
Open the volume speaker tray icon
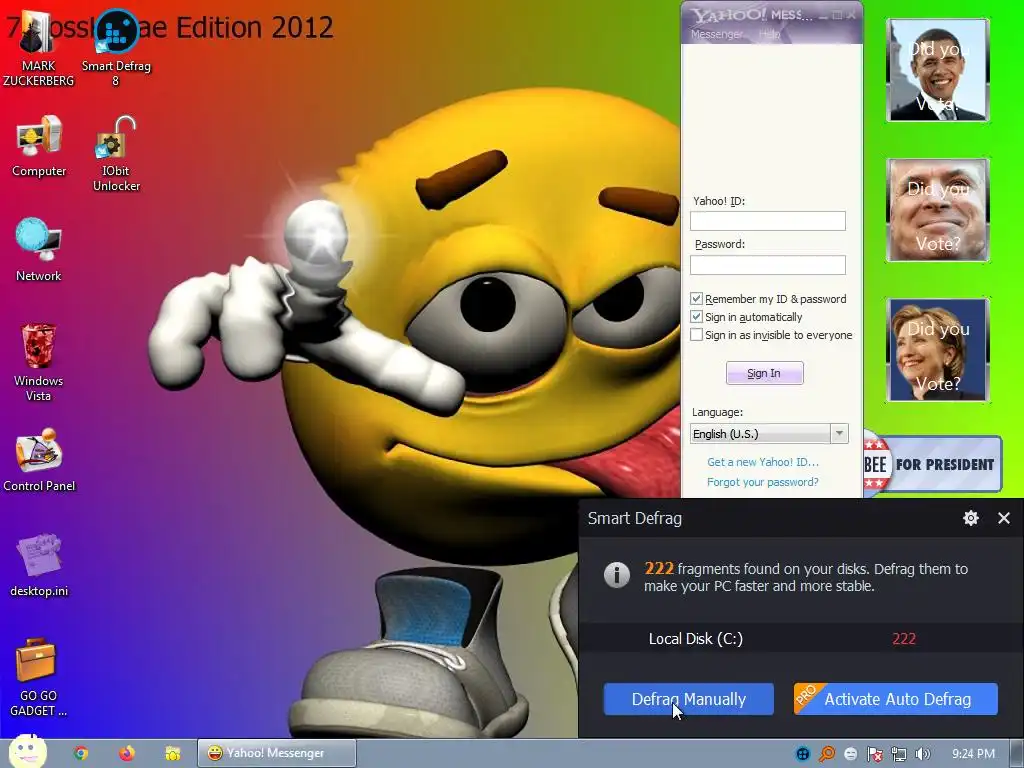click(923, 754)
